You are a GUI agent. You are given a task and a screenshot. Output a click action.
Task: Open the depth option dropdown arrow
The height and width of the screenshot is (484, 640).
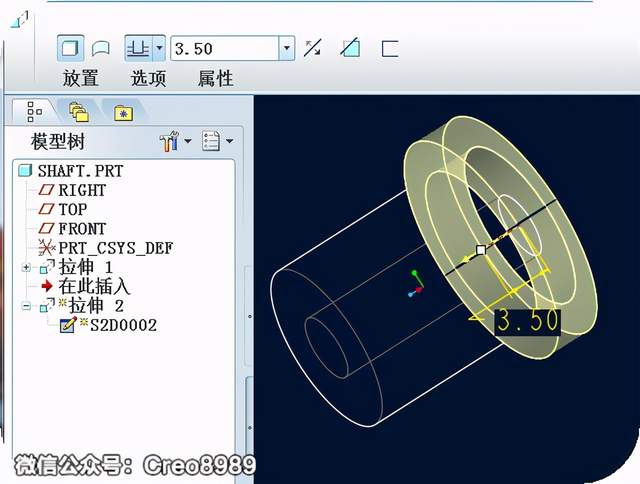click(159, 48)
